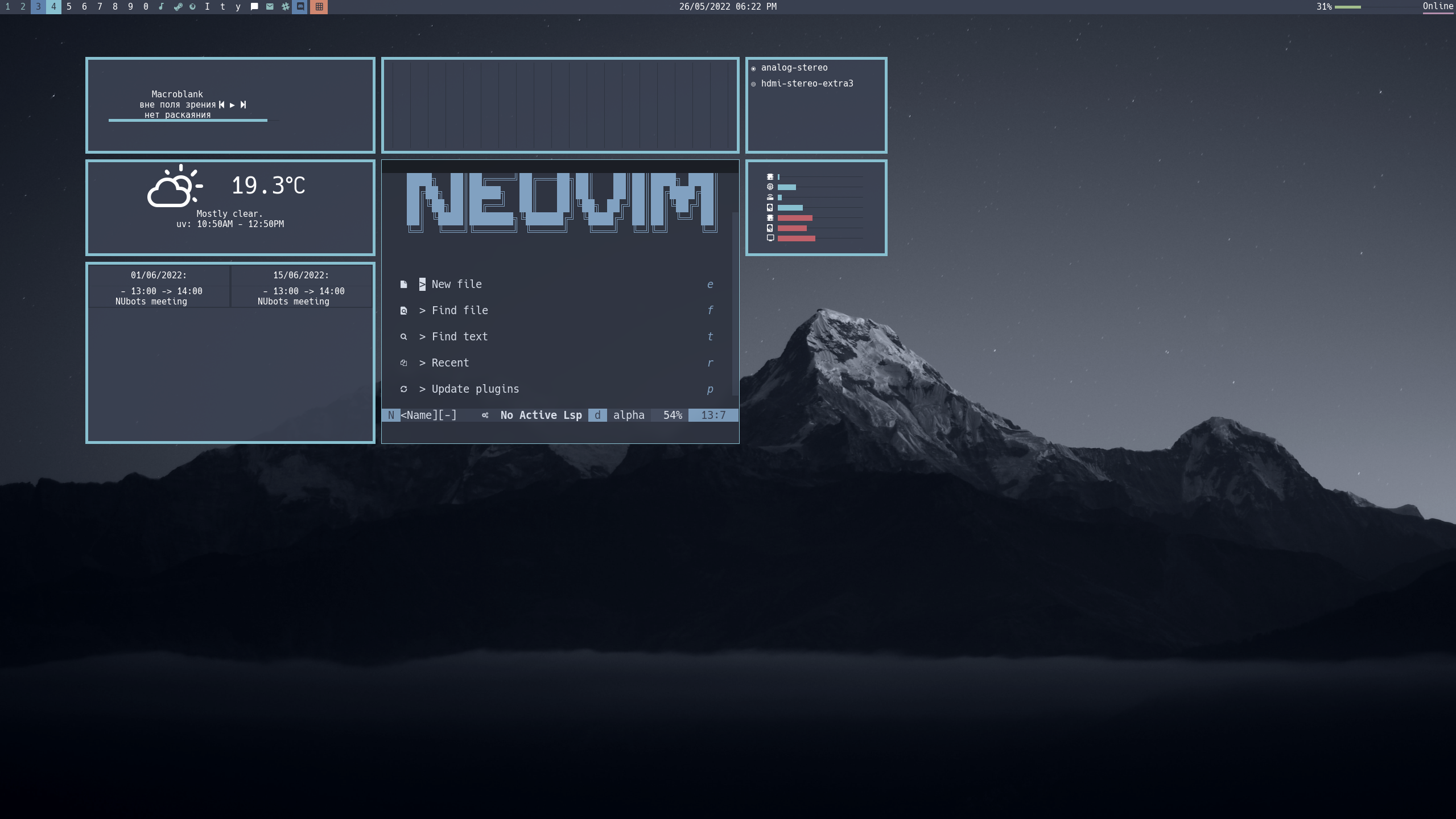Click the LSP gears icon in the Neovim statusline
Viewport: 1456px width, 819px height.
coord(485,415)
